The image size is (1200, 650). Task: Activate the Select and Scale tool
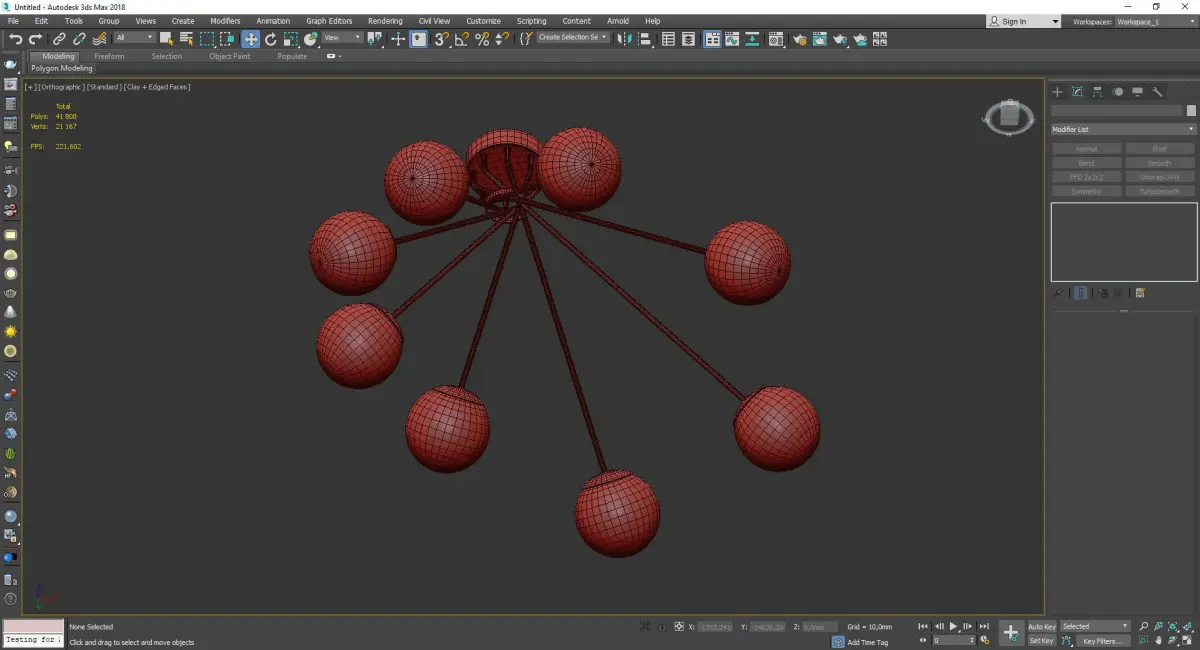[291, 39]
